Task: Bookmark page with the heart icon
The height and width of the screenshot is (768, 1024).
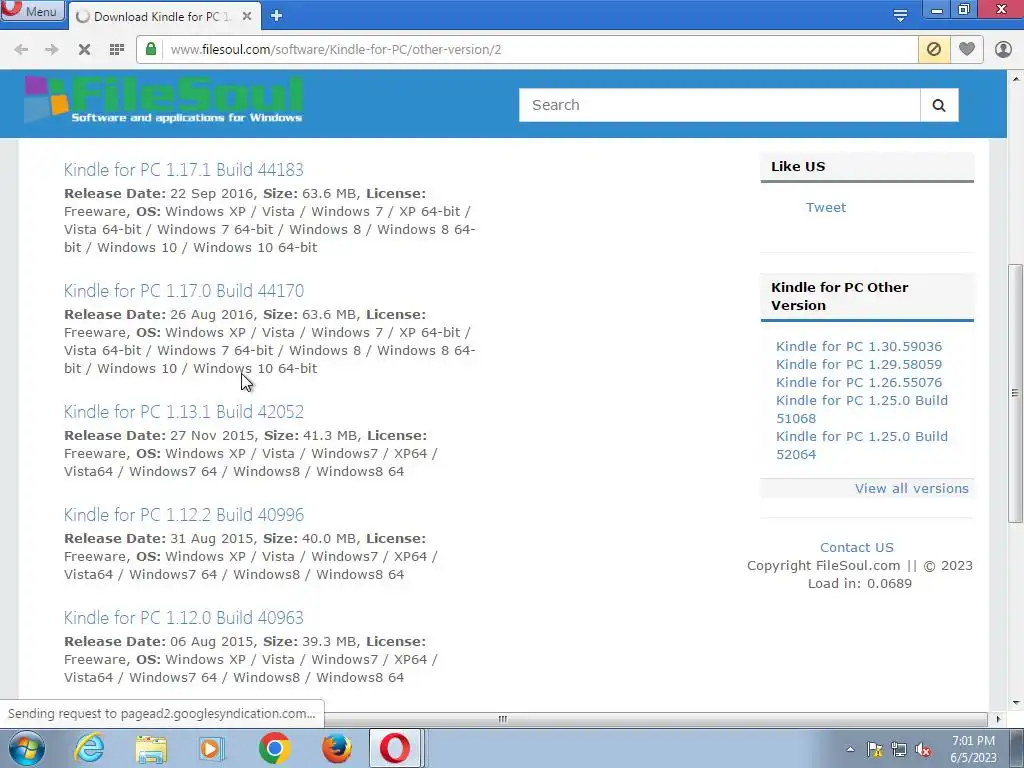Action: coord(967,49)
